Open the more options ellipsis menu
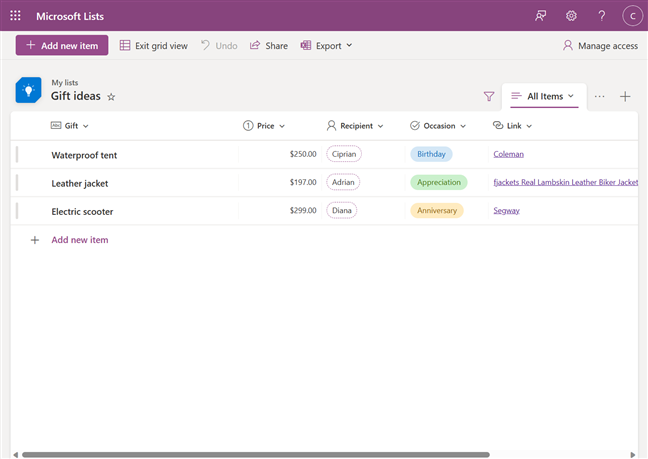The height and width of the screenshot is (459, 648). pyautogui.click(x=600, y=97)
